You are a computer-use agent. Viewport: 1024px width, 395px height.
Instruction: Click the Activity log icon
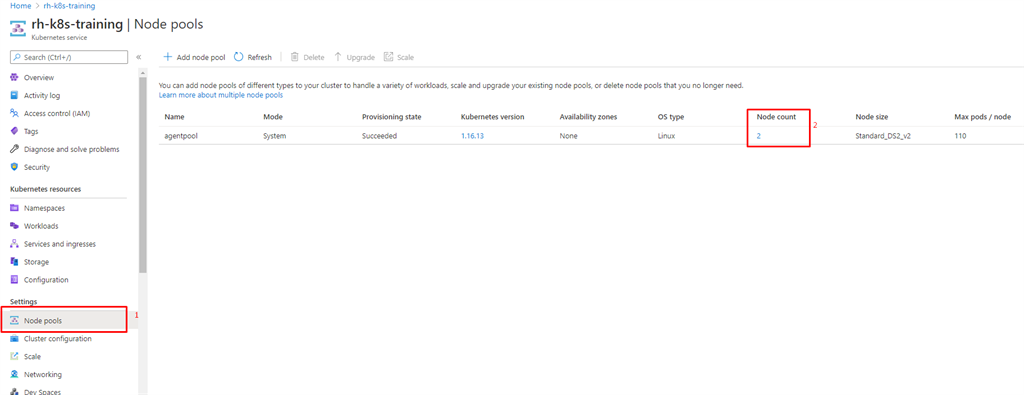(x=14, y=95)
